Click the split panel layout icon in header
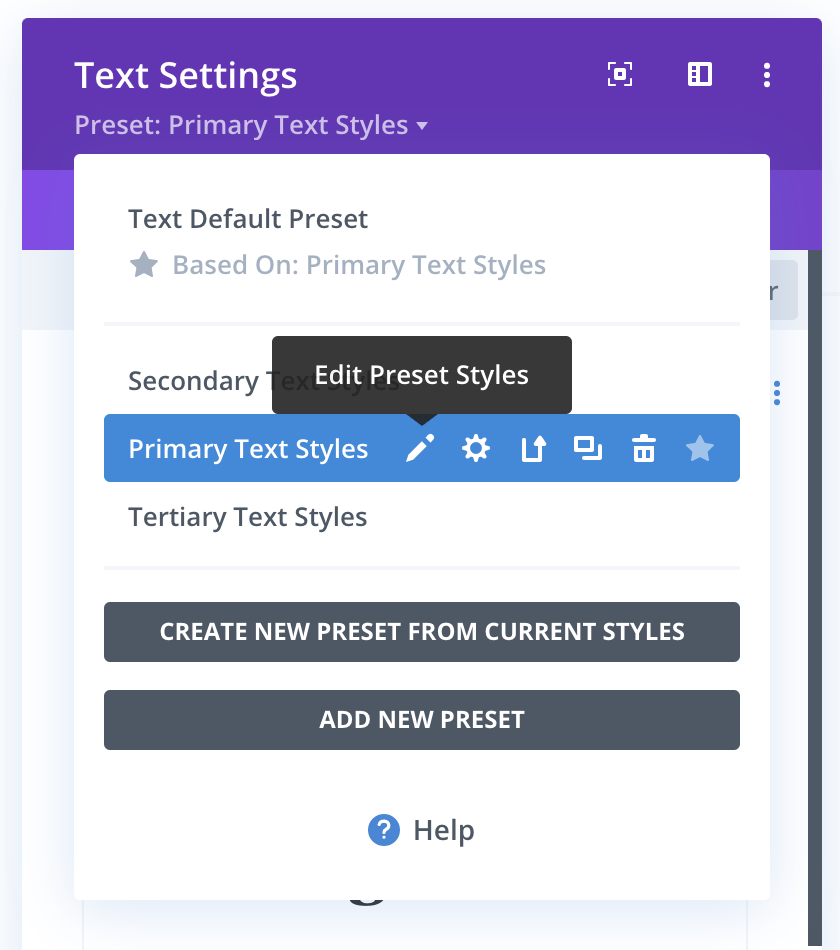Image resolution: width=840 pixels, height=950 pixels. tap(700, 75)
